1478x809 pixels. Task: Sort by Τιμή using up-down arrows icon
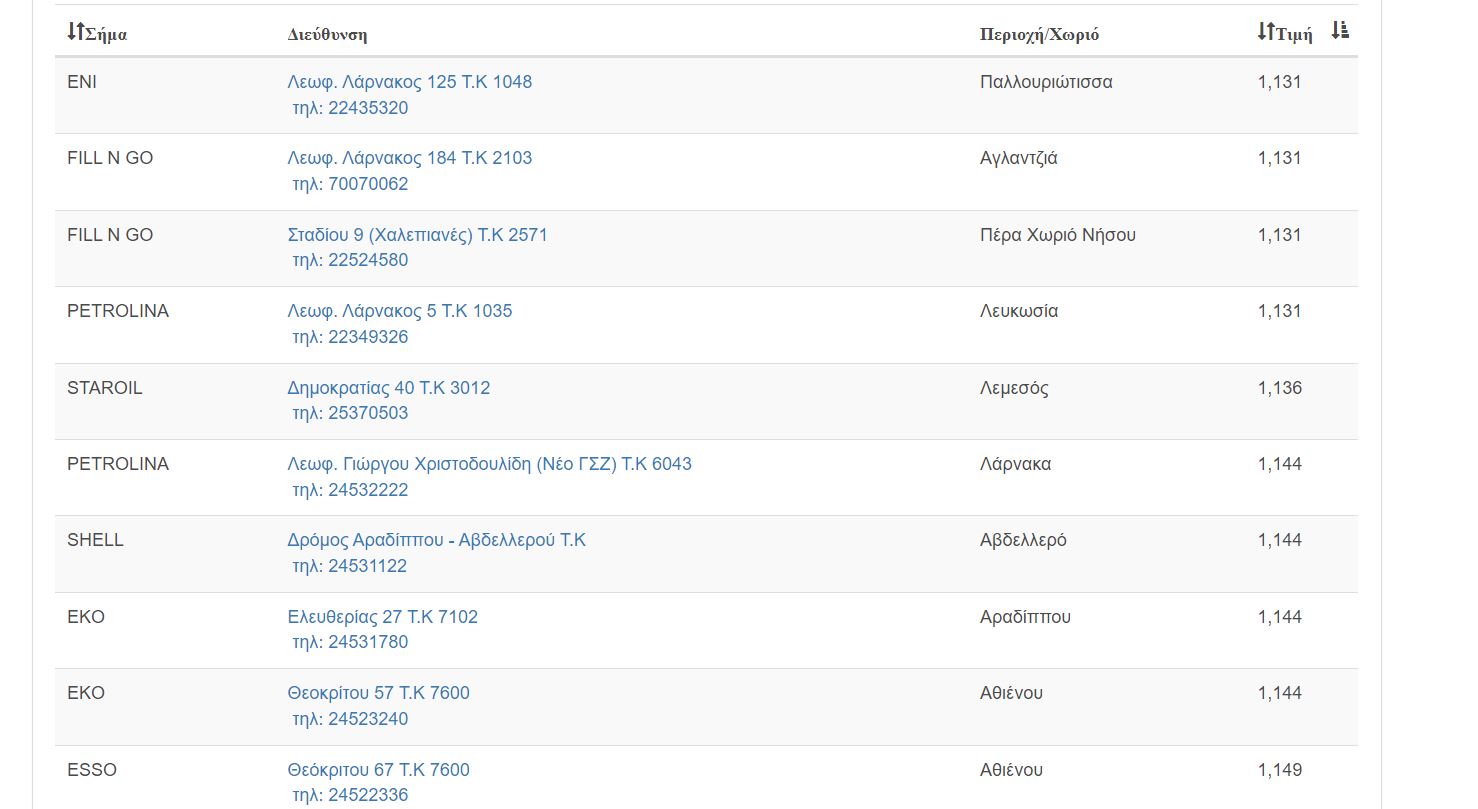pos(1266,32)
